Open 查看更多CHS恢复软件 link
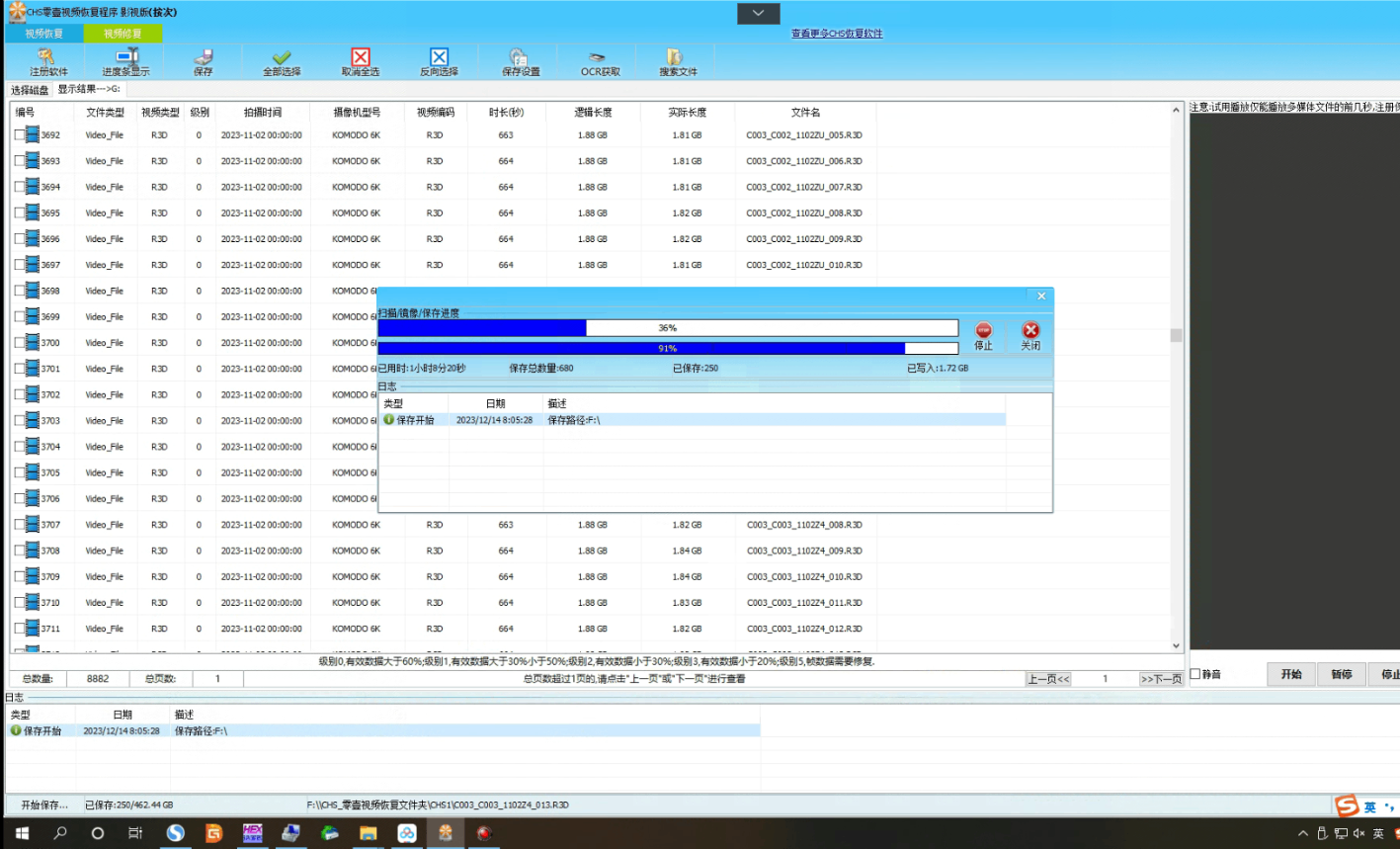 click(x=837, y=34)
